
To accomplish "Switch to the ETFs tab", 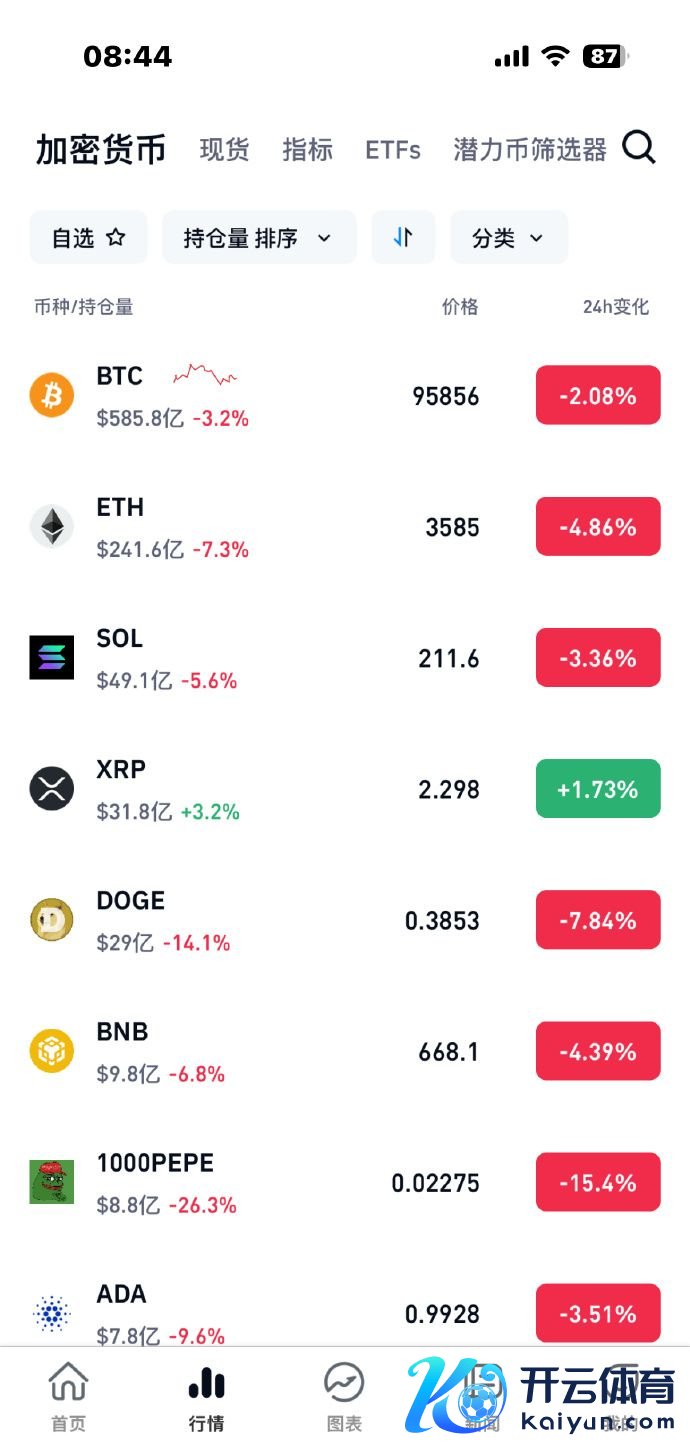I will tap(393, 150).
